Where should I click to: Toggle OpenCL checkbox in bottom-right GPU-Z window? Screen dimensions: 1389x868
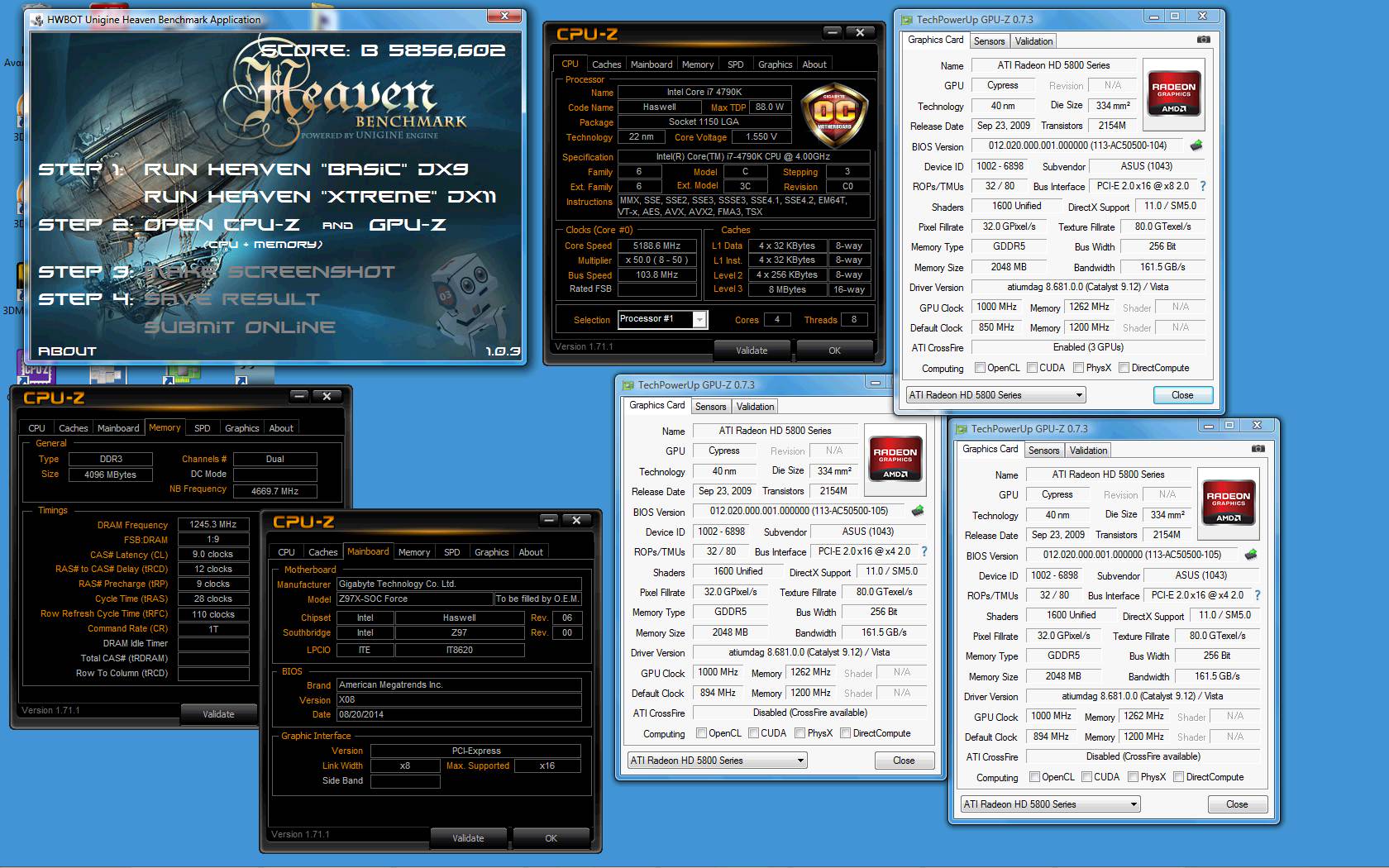1034,777
